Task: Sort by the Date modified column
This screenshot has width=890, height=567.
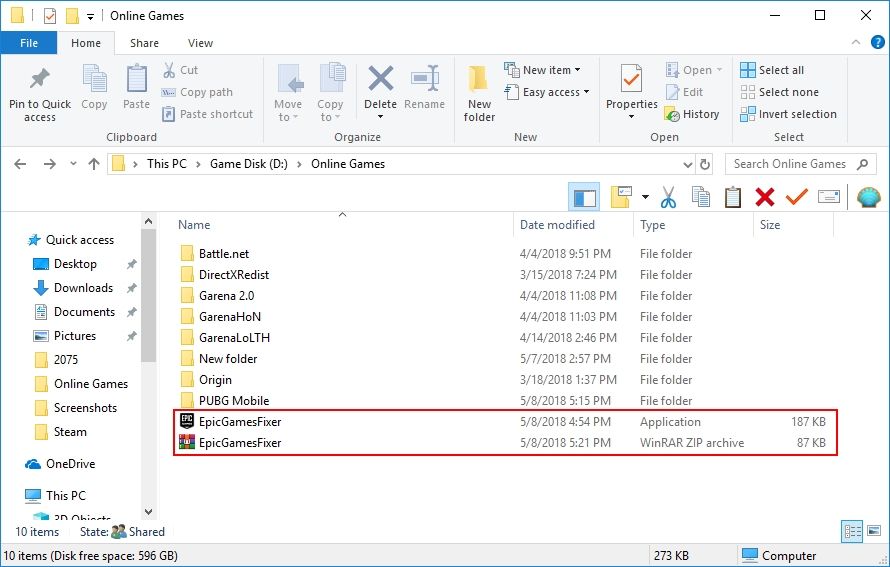Action: pyautogui.click(x=557, y=225)
